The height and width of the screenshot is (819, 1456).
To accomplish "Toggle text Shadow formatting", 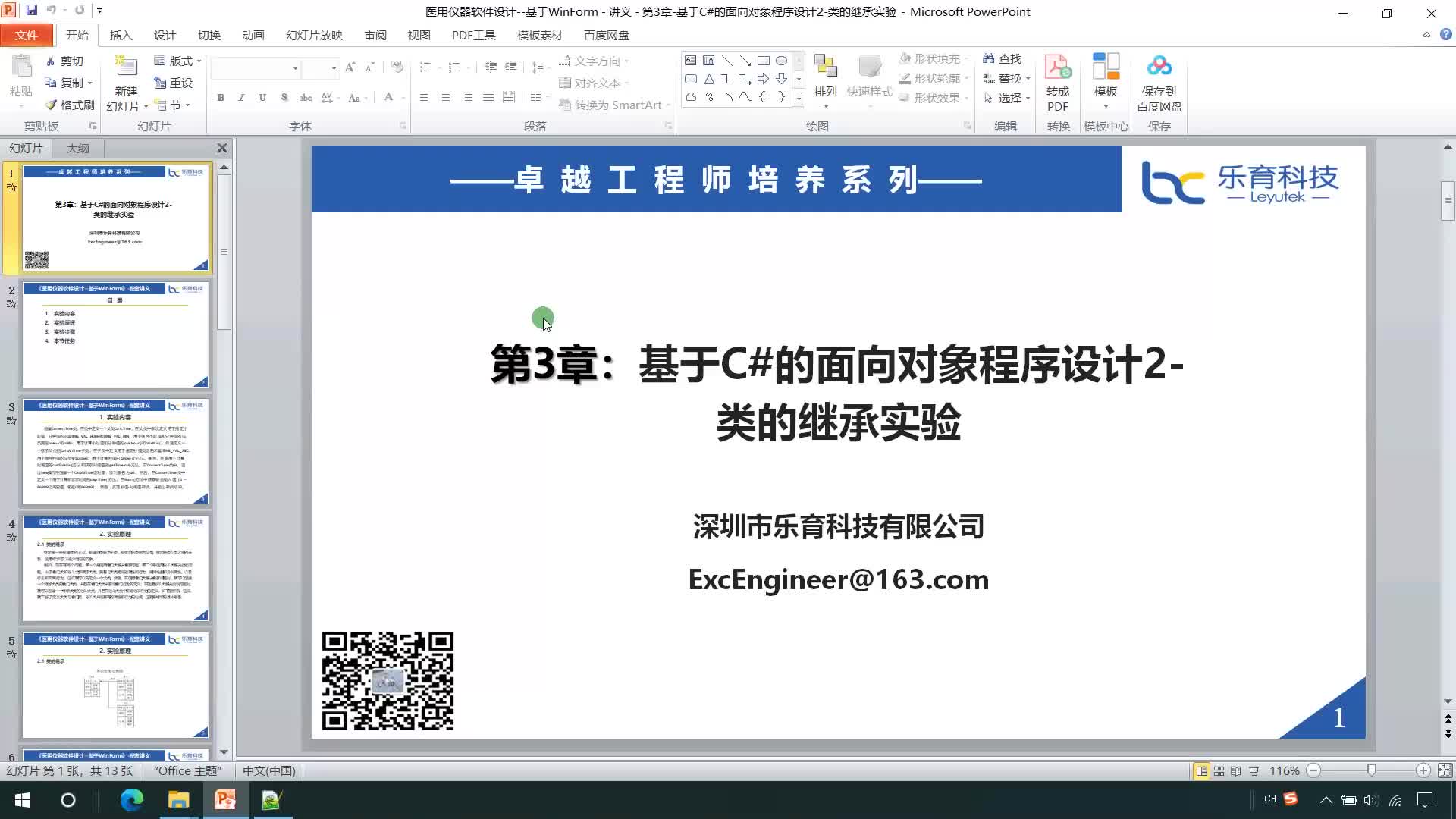I will [284, 97].
